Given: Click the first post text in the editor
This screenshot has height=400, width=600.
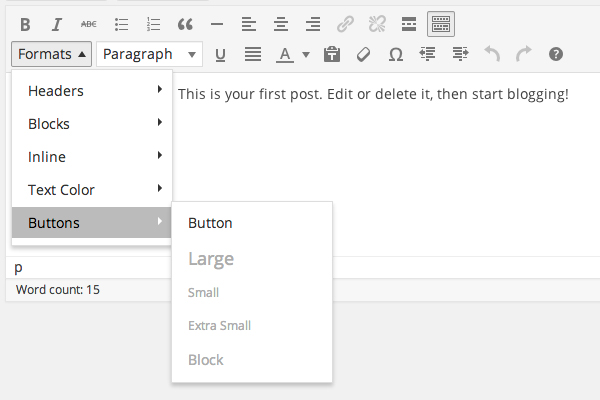Looking at the screenshot, I should (373, 94).
